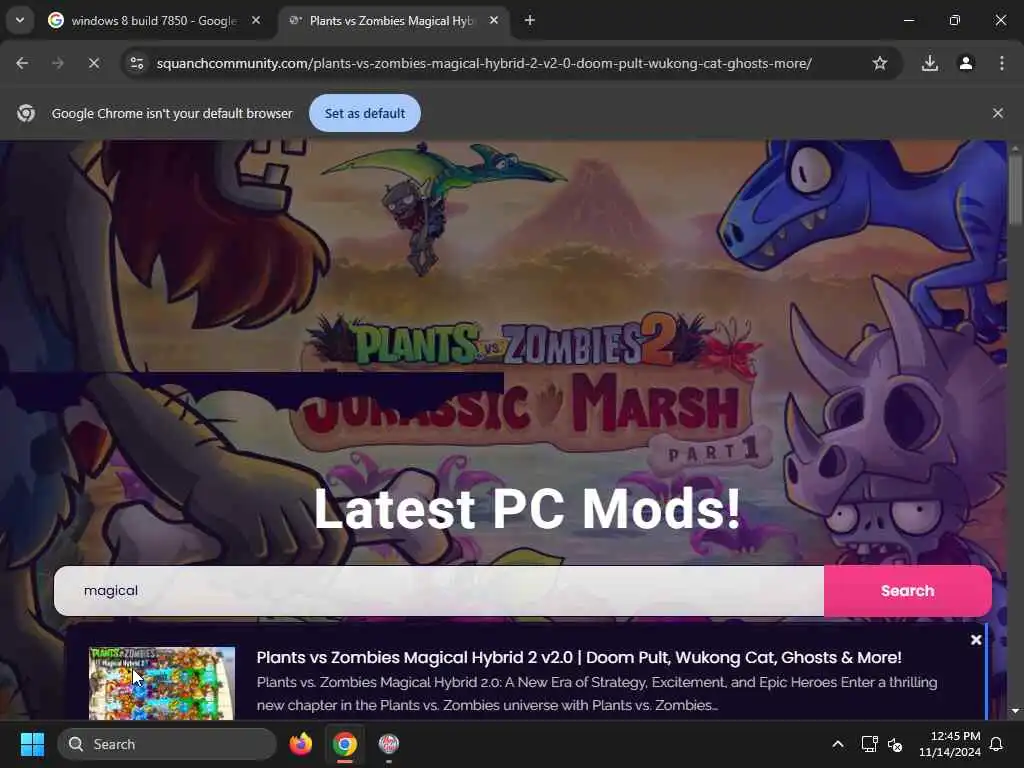Open Firefox from the taskbar

click(x=300, y=744)
